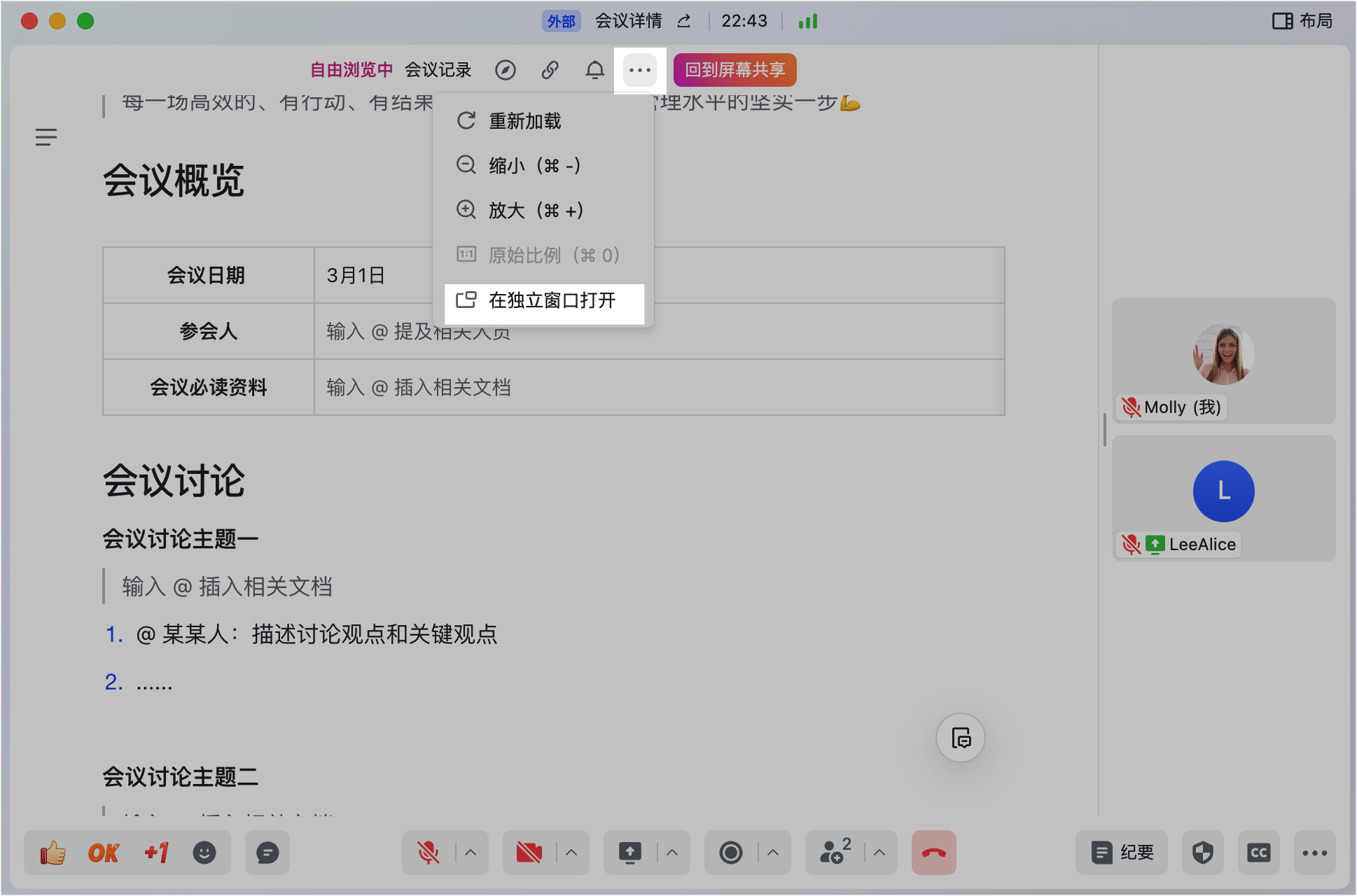Send the OK reaction
Image resolution: width=1357 pixels, height=896 pixels.
click(104, 853)
